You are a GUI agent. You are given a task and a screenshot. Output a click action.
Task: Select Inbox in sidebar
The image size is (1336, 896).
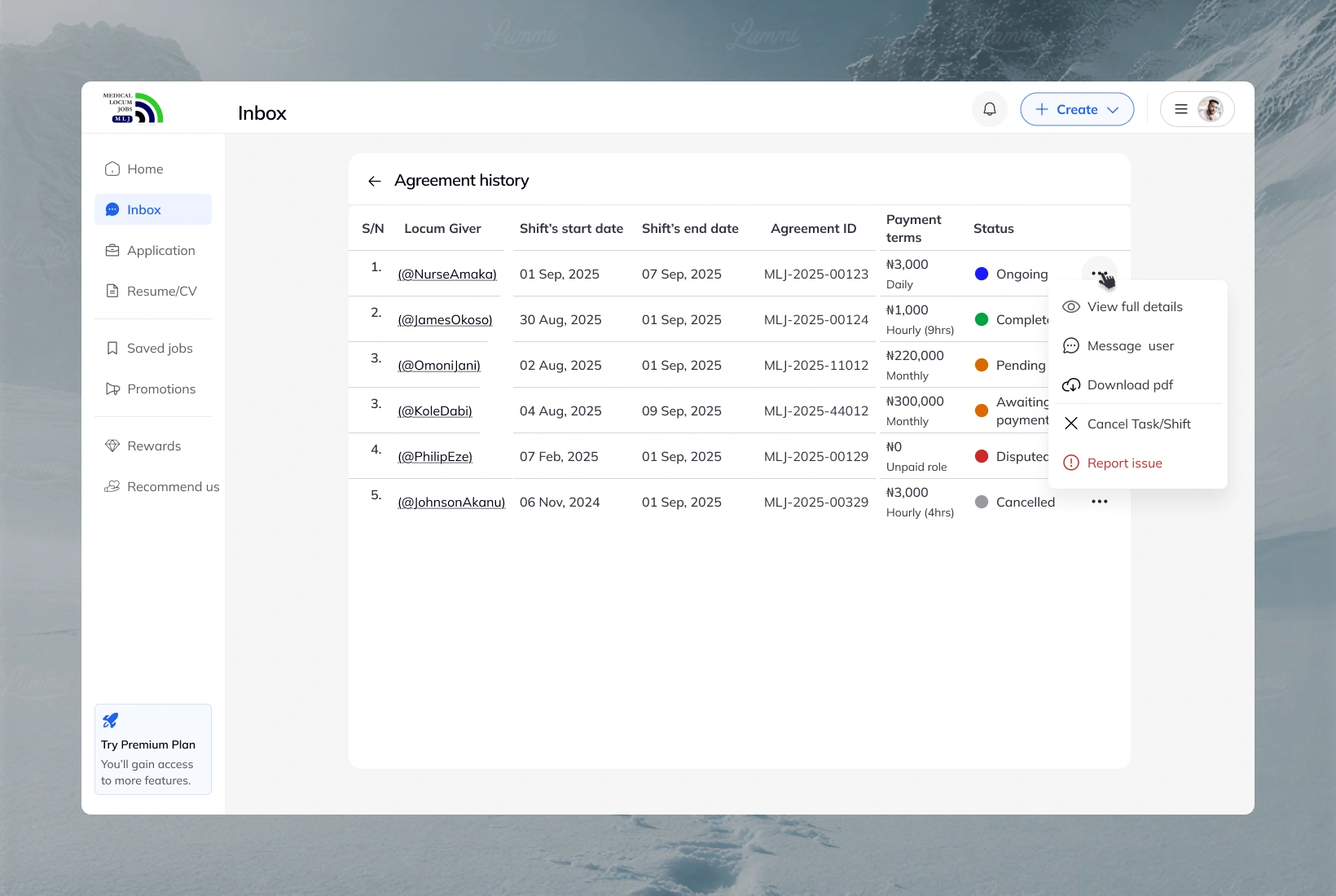point(153,209)
